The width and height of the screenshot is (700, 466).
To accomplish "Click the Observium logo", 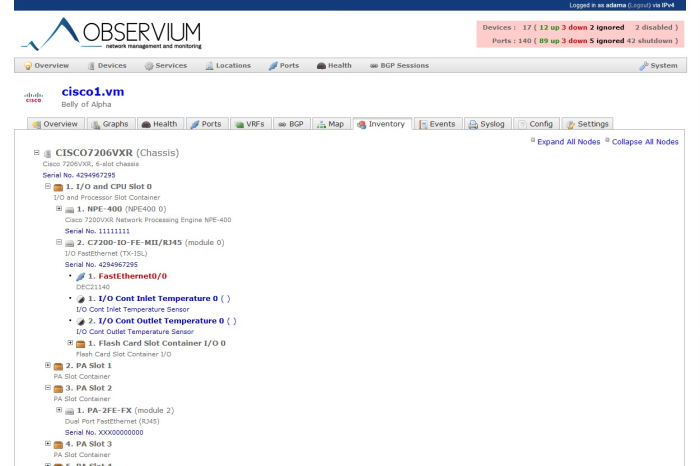I will (x=111, y=34).
